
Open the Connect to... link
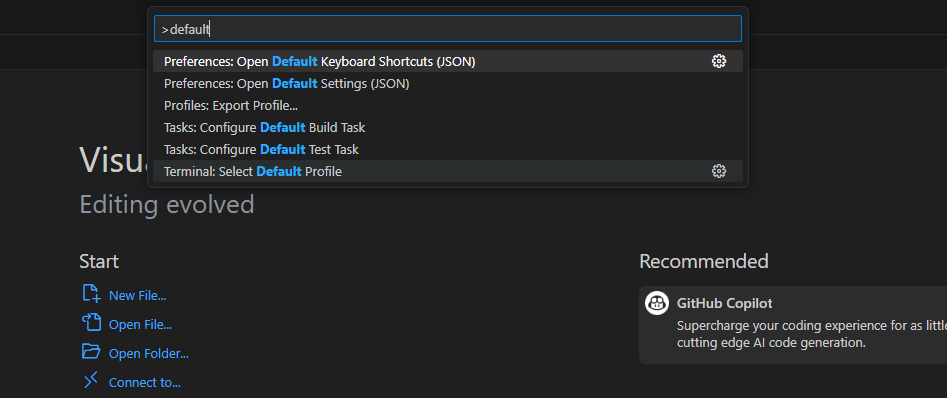144,382
